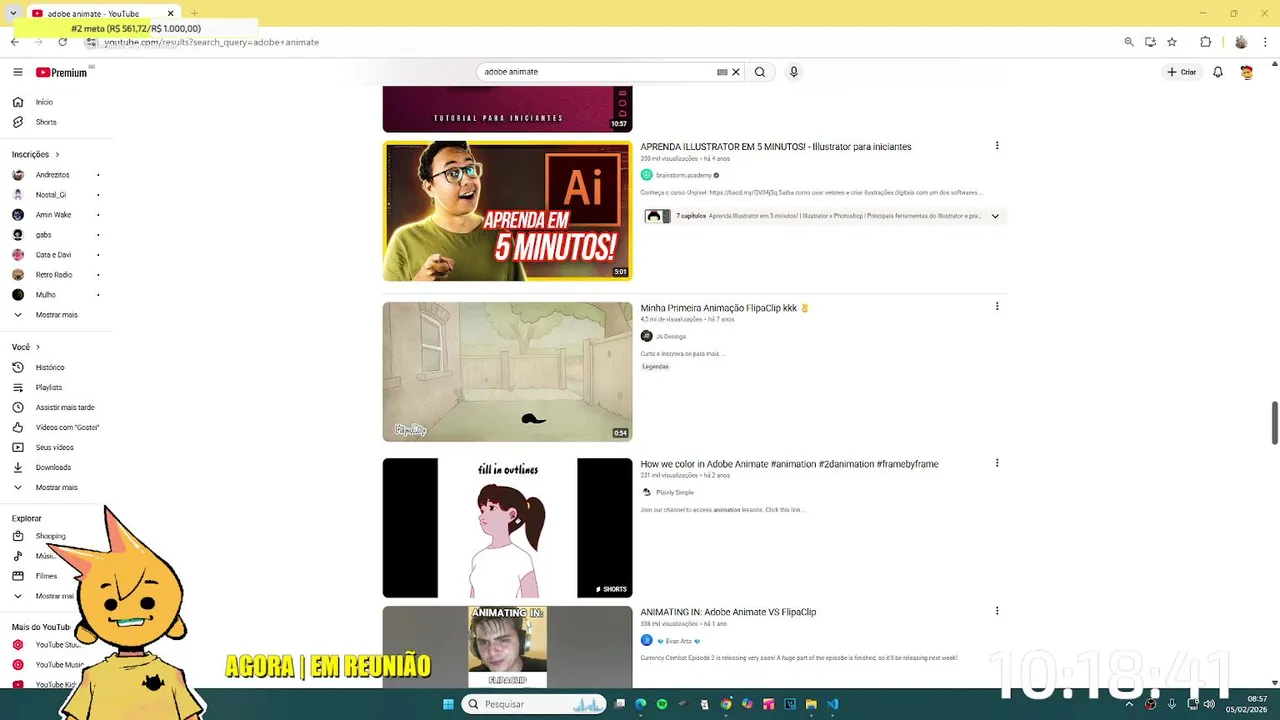Open more options for Illustrator video
This screenshot has height=720, width=1280.
coord(997,146)
